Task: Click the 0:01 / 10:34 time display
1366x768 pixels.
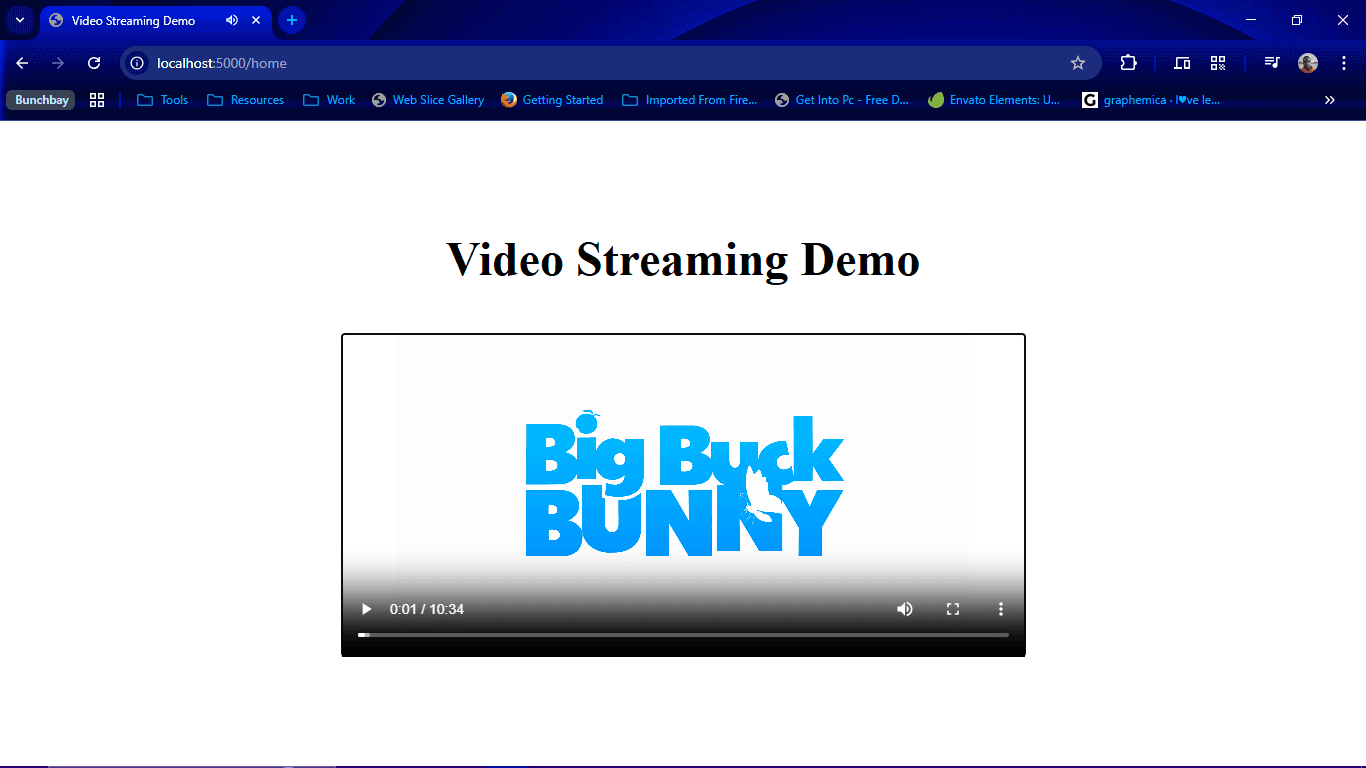Action: tap(427, 609)
